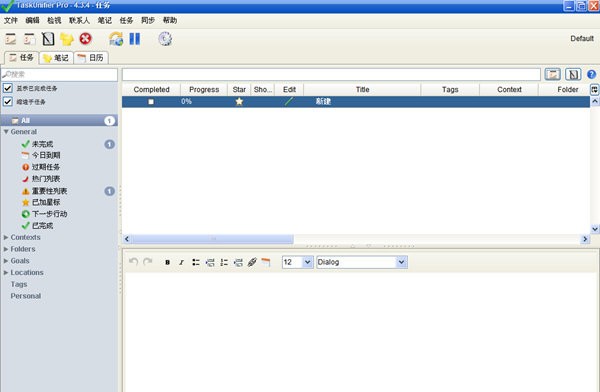Image resolution: width=600 pixels, height=392 pixels.
Task: Click the synchronize icon in toolbar
Action: (116, 39)
